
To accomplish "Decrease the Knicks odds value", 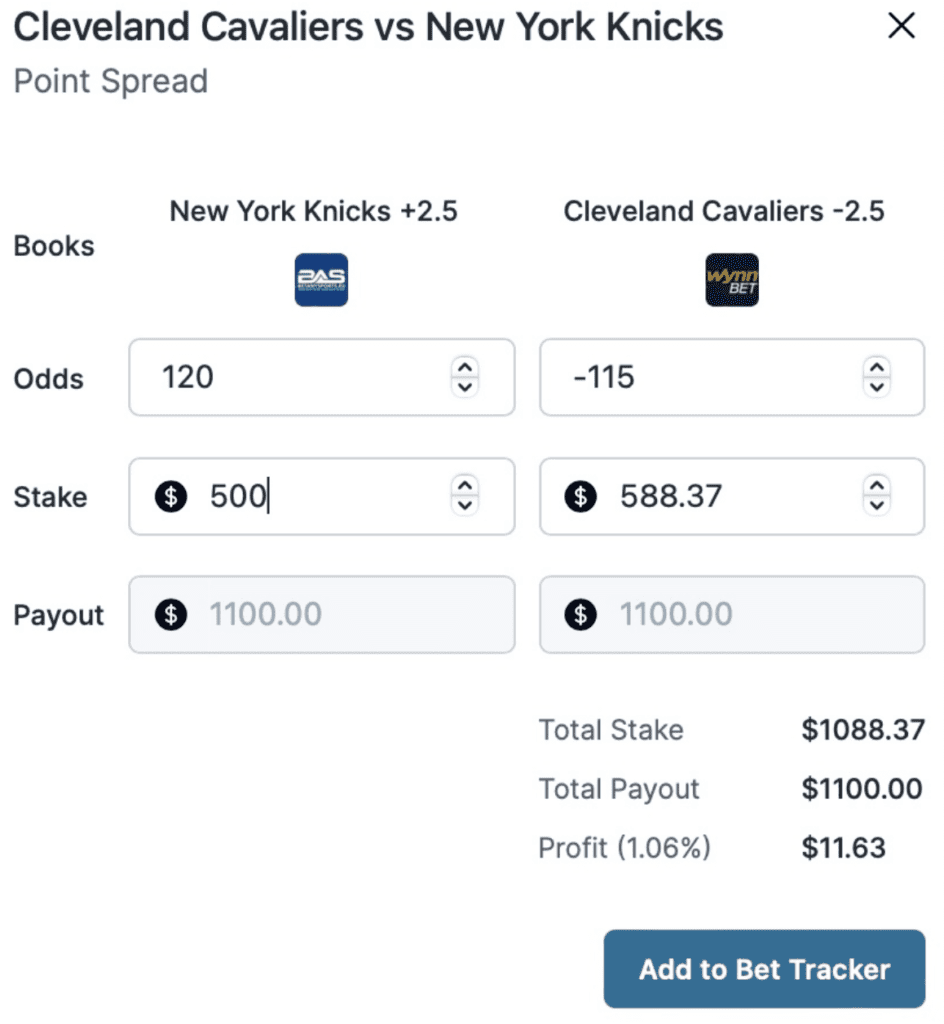I will point(465,387).
